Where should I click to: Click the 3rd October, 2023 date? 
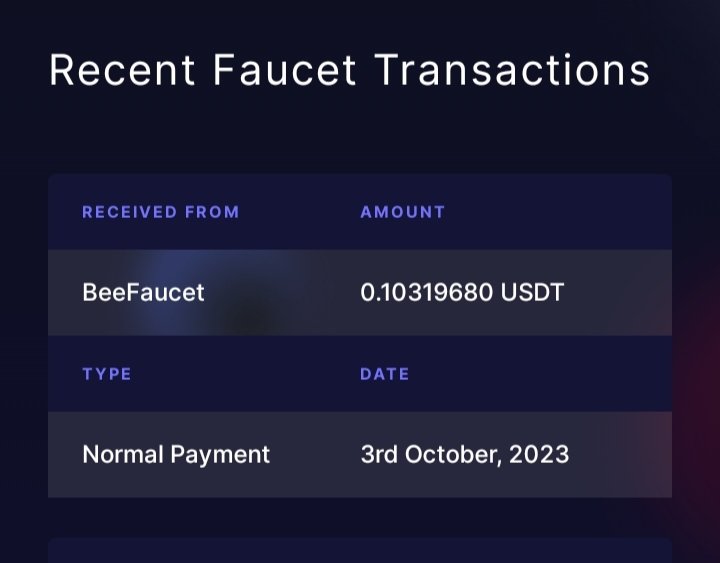pyautogui.click(x=465, y=455)
